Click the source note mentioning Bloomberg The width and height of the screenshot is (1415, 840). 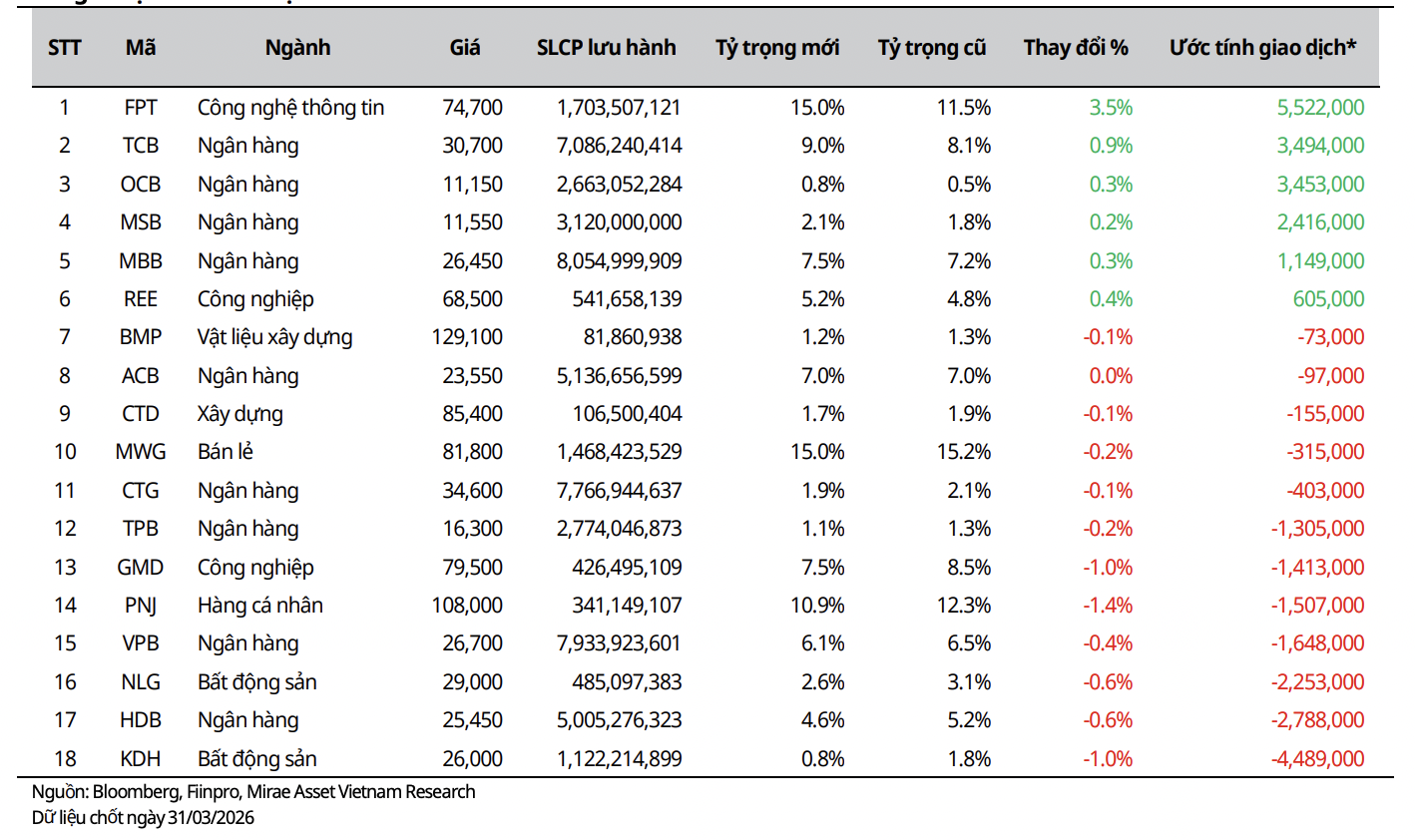[253, 792]
